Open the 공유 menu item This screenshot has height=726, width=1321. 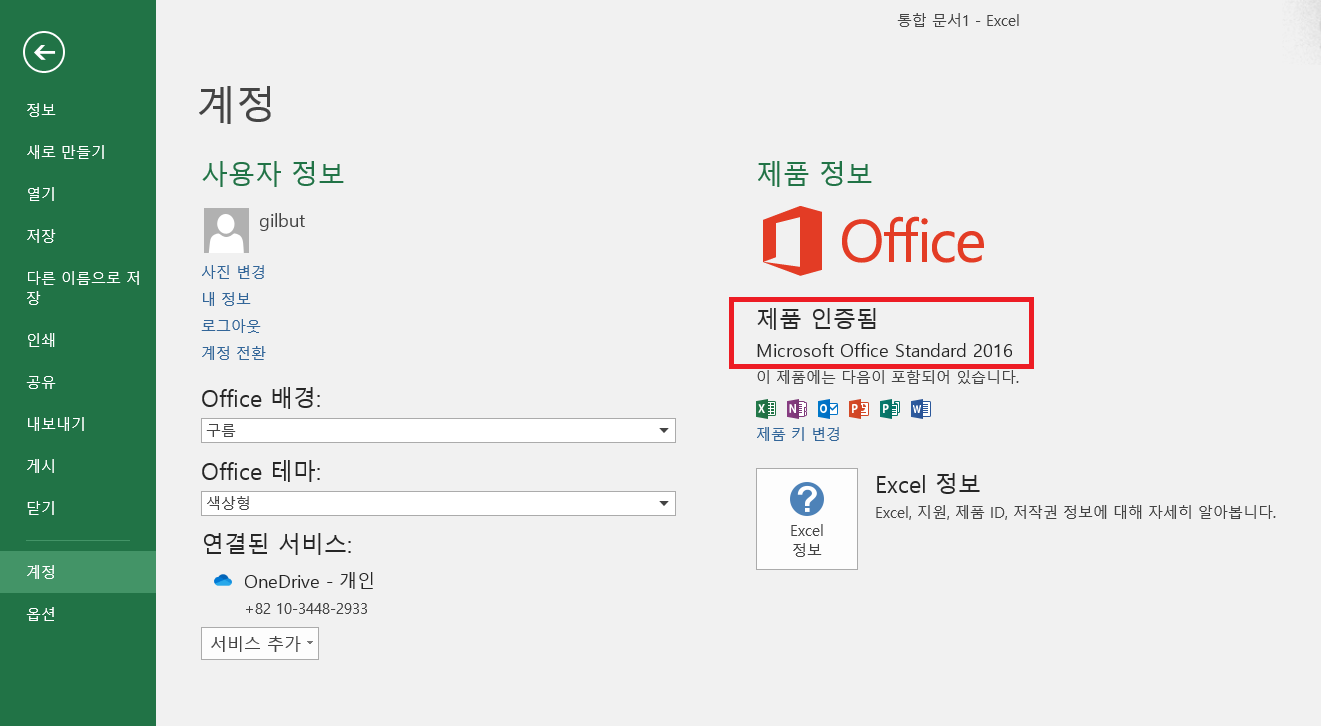[78, 382]
